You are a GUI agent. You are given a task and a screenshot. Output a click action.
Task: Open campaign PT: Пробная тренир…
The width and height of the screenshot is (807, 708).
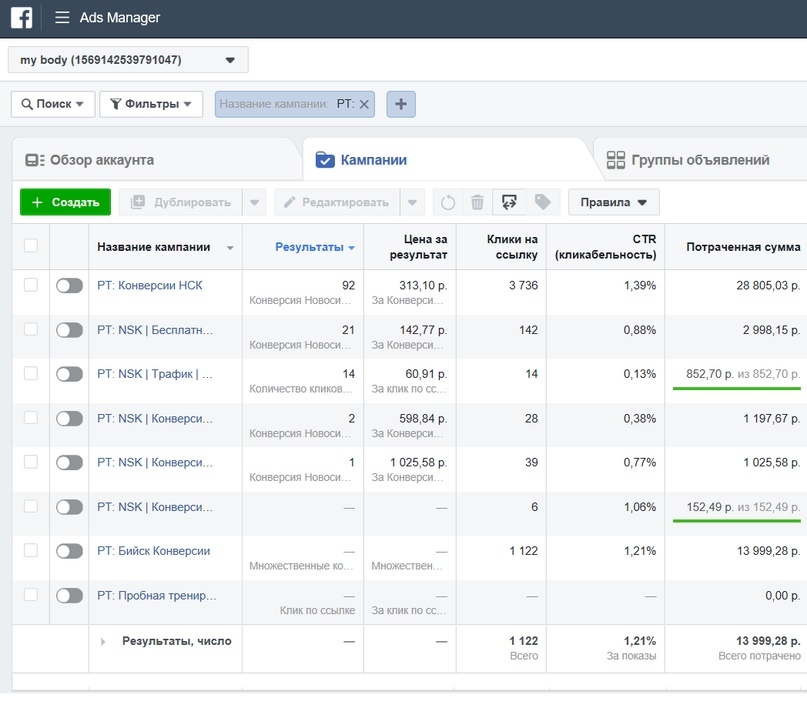point(157,595)
